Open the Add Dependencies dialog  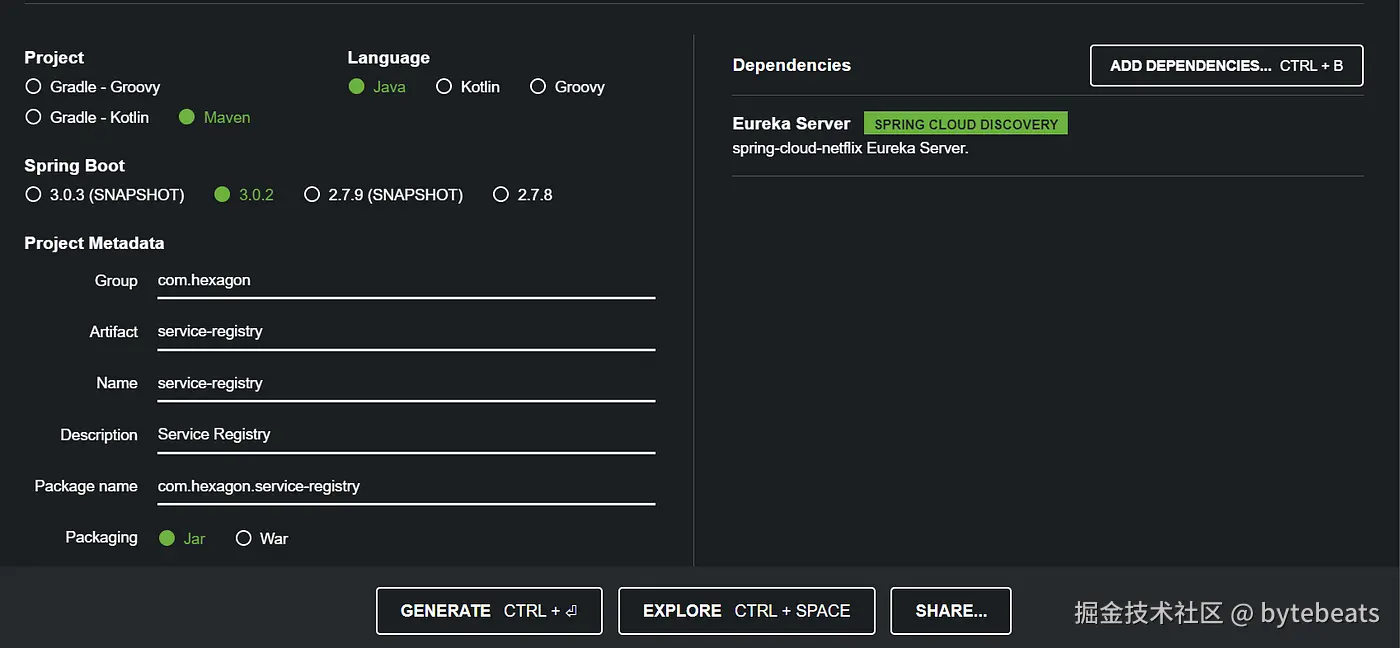(1226, 66)
